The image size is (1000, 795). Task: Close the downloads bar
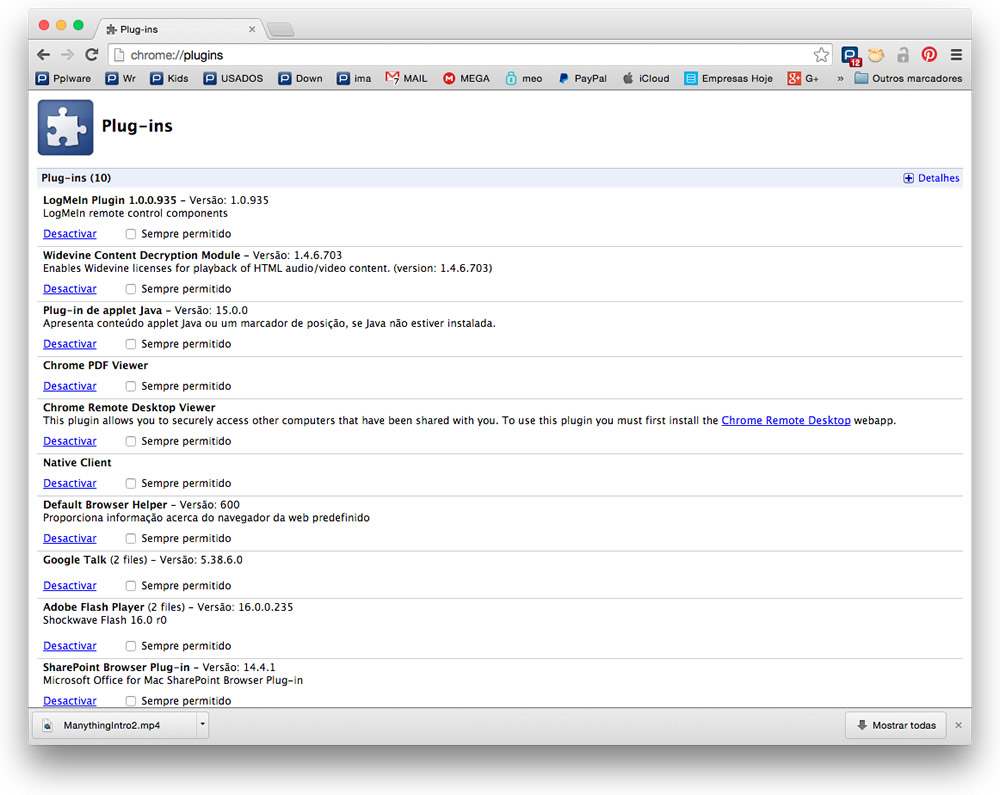[x=959, y=726]
